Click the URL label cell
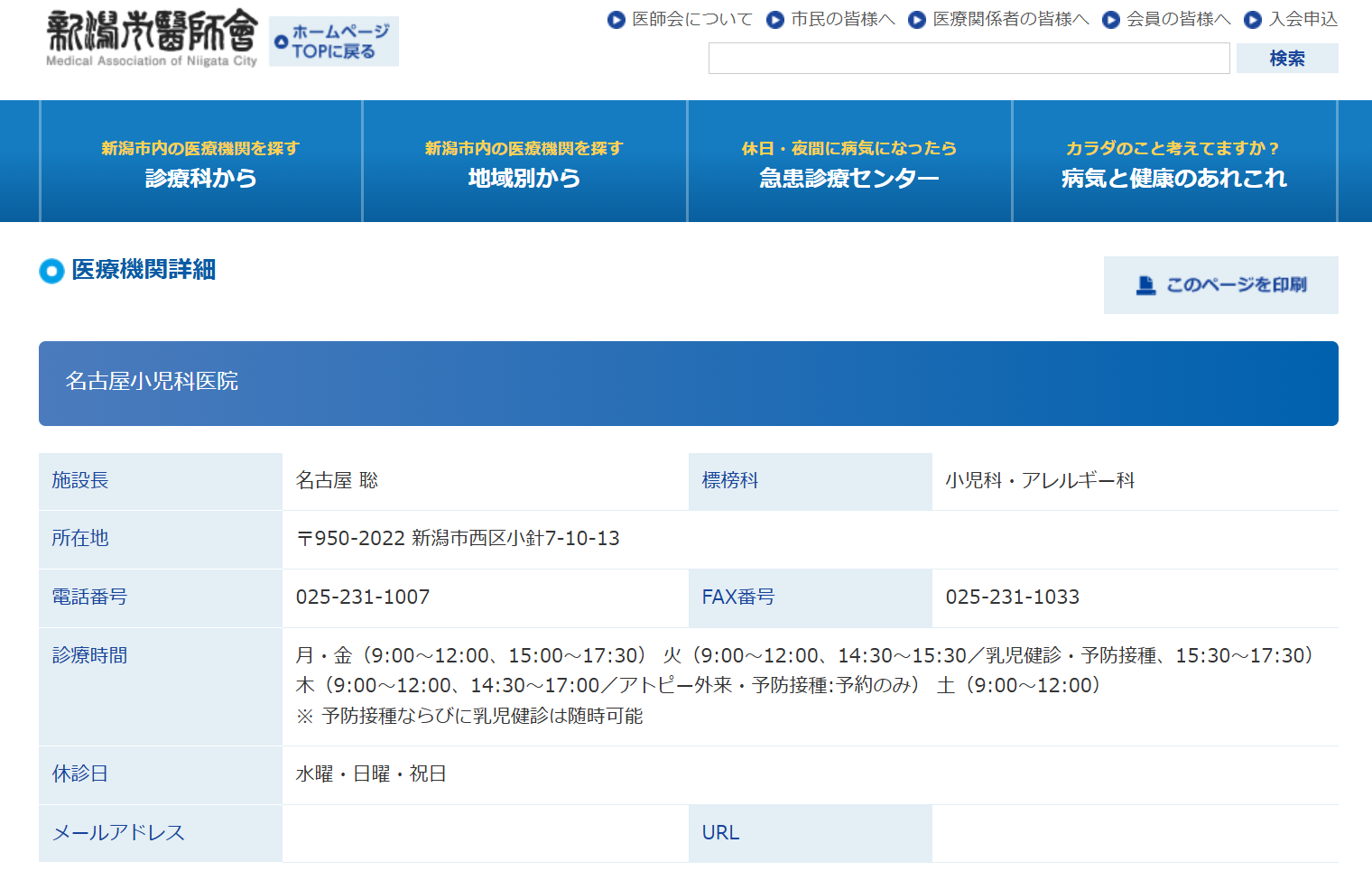The image size is (1372, 880). pyautogui.click(x=811, y=833)
